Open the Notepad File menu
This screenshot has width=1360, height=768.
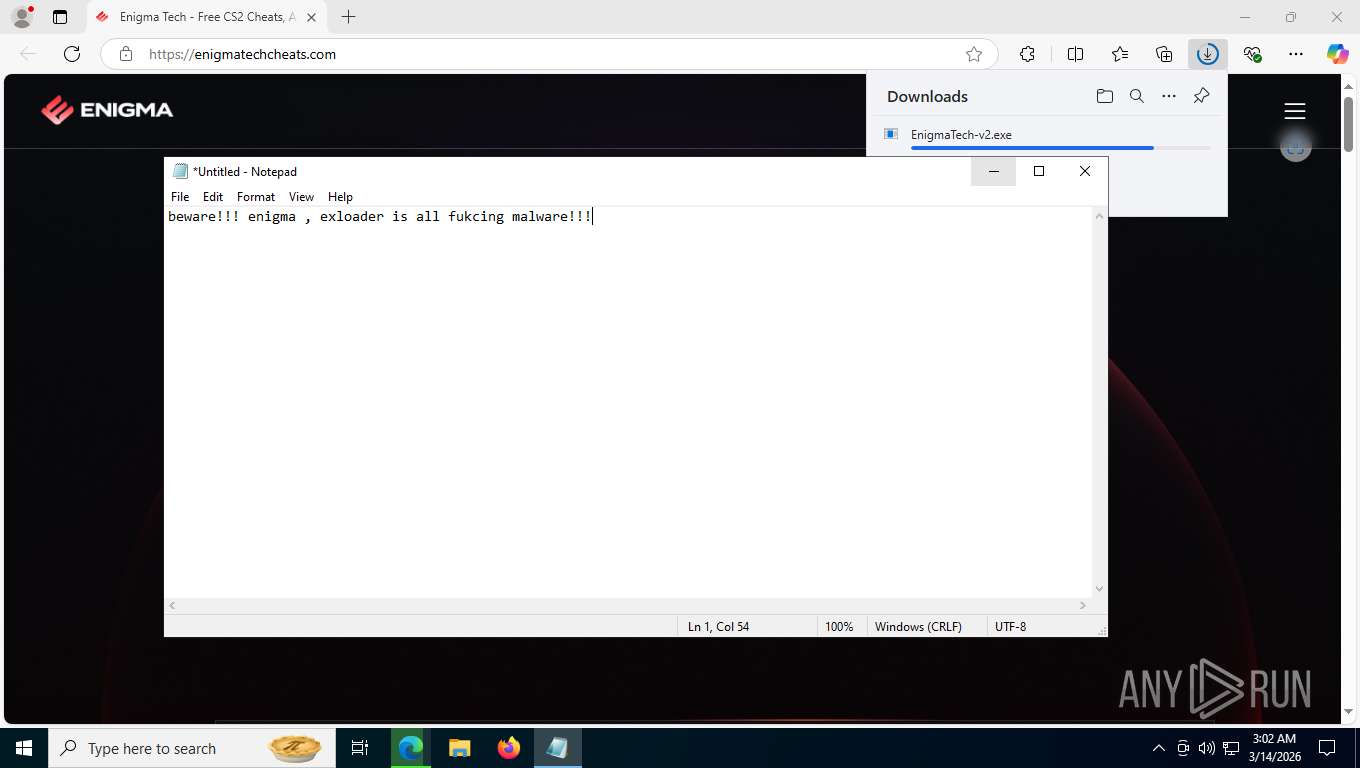coord(180,197)
